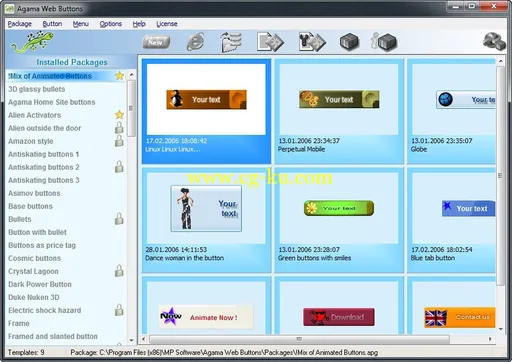Image resolution: width=512 pixels, height=362 pixels.
Task: Open the Help menu
Action: click(139, 24)
